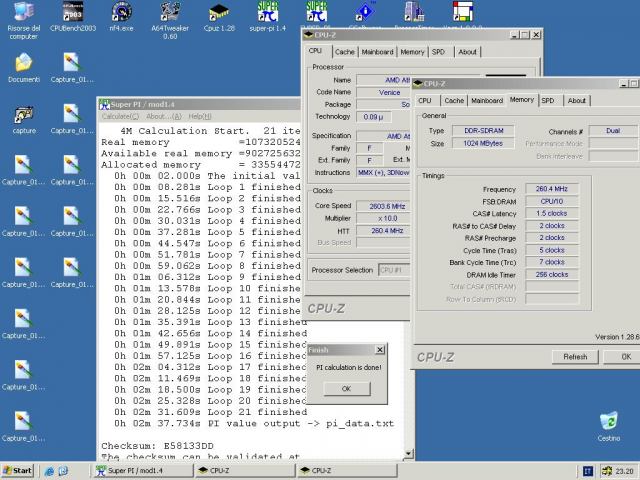Open the Documenti folder icon
This screenshot has width=640, height=480.
pos(24,68)
